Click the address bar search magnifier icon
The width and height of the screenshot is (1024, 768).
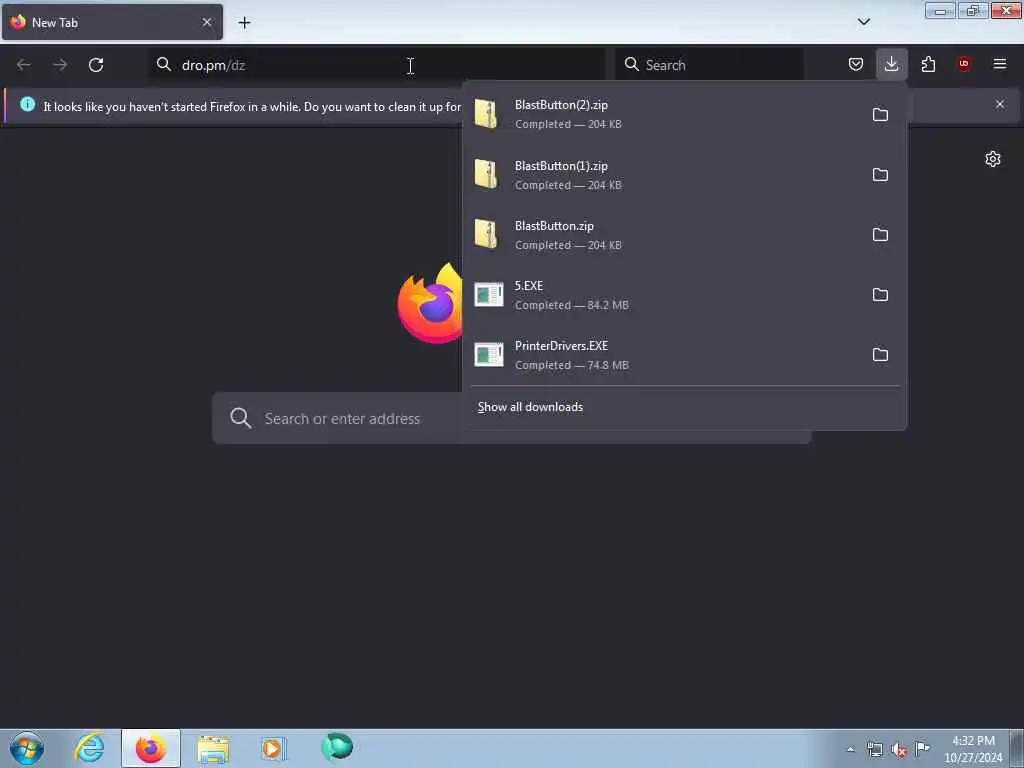(164, 64)
